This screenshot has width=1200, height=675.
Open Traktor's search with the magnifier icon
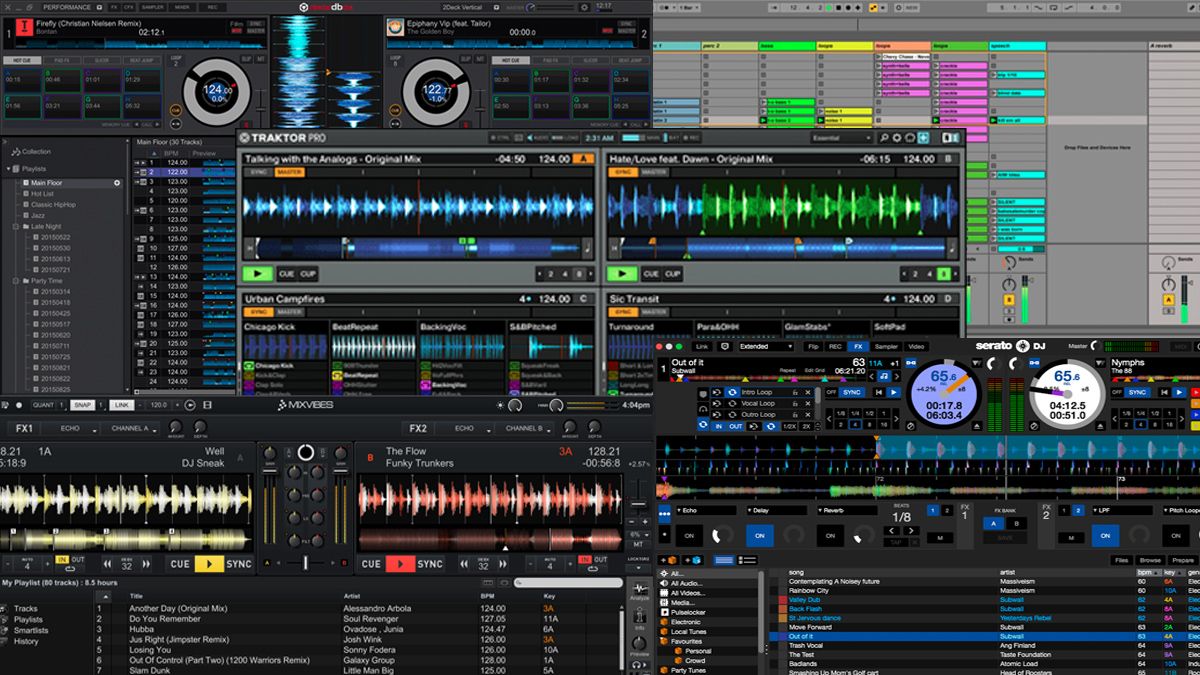pyautogui.click(x=884, y=138)
